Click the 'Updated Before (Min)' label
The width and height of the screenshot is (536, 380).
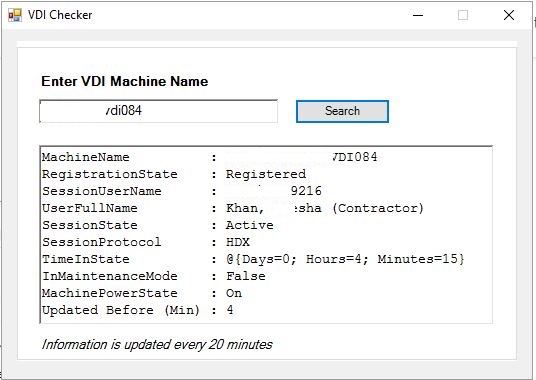tap(121, 310)
